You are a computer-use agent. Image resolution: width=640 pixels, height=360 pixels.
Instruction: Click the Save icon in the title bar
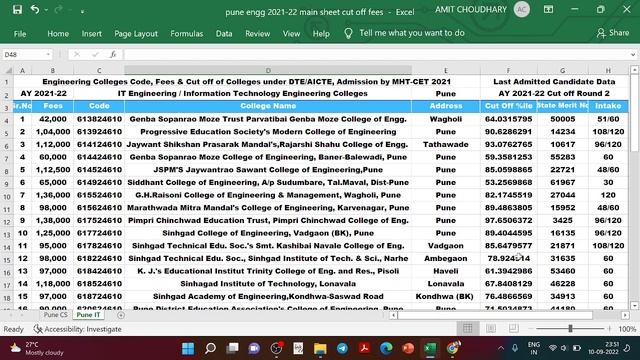click(17, 10)
